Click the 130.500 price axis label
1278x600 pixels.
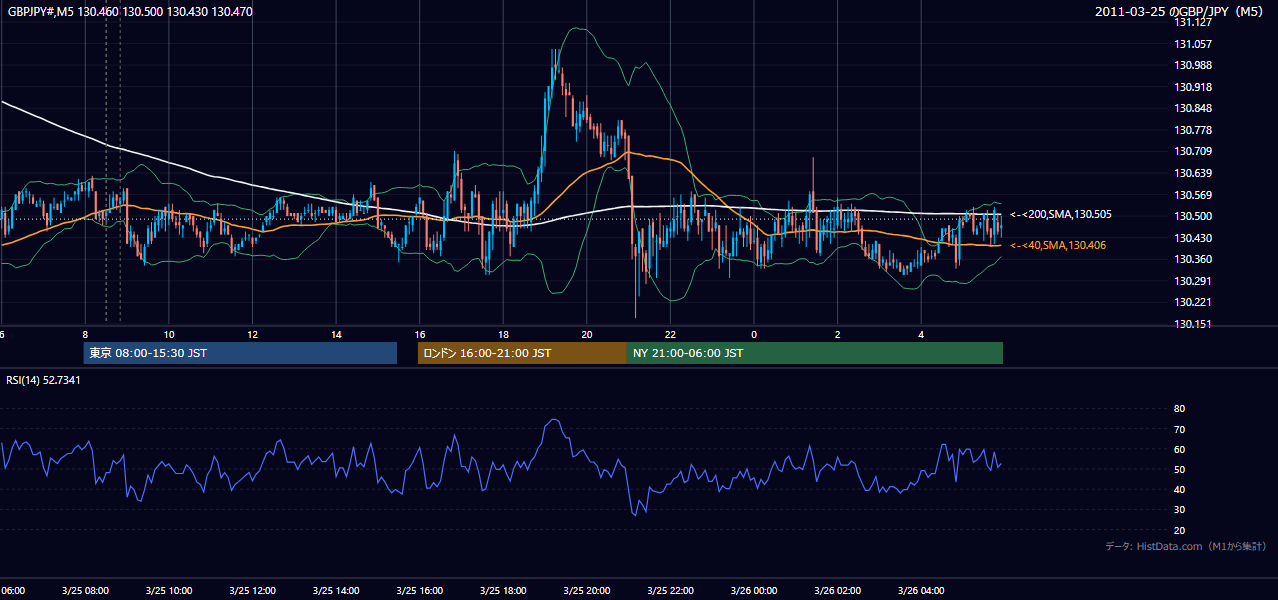1193,216
